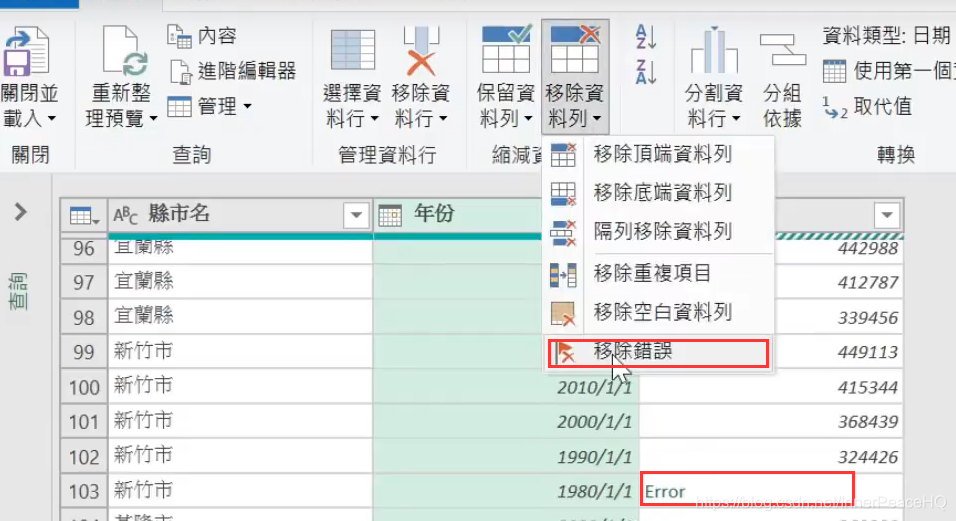Click the 2000/1/1 date cell

[506, 422]
